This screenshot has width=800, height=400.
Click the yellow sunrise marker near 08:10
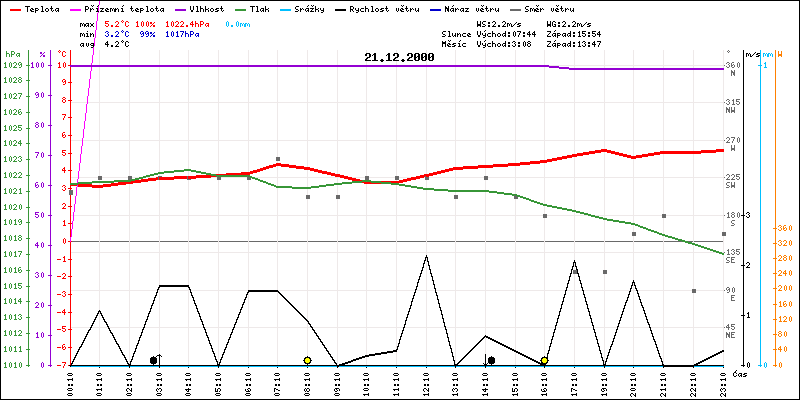307,360
